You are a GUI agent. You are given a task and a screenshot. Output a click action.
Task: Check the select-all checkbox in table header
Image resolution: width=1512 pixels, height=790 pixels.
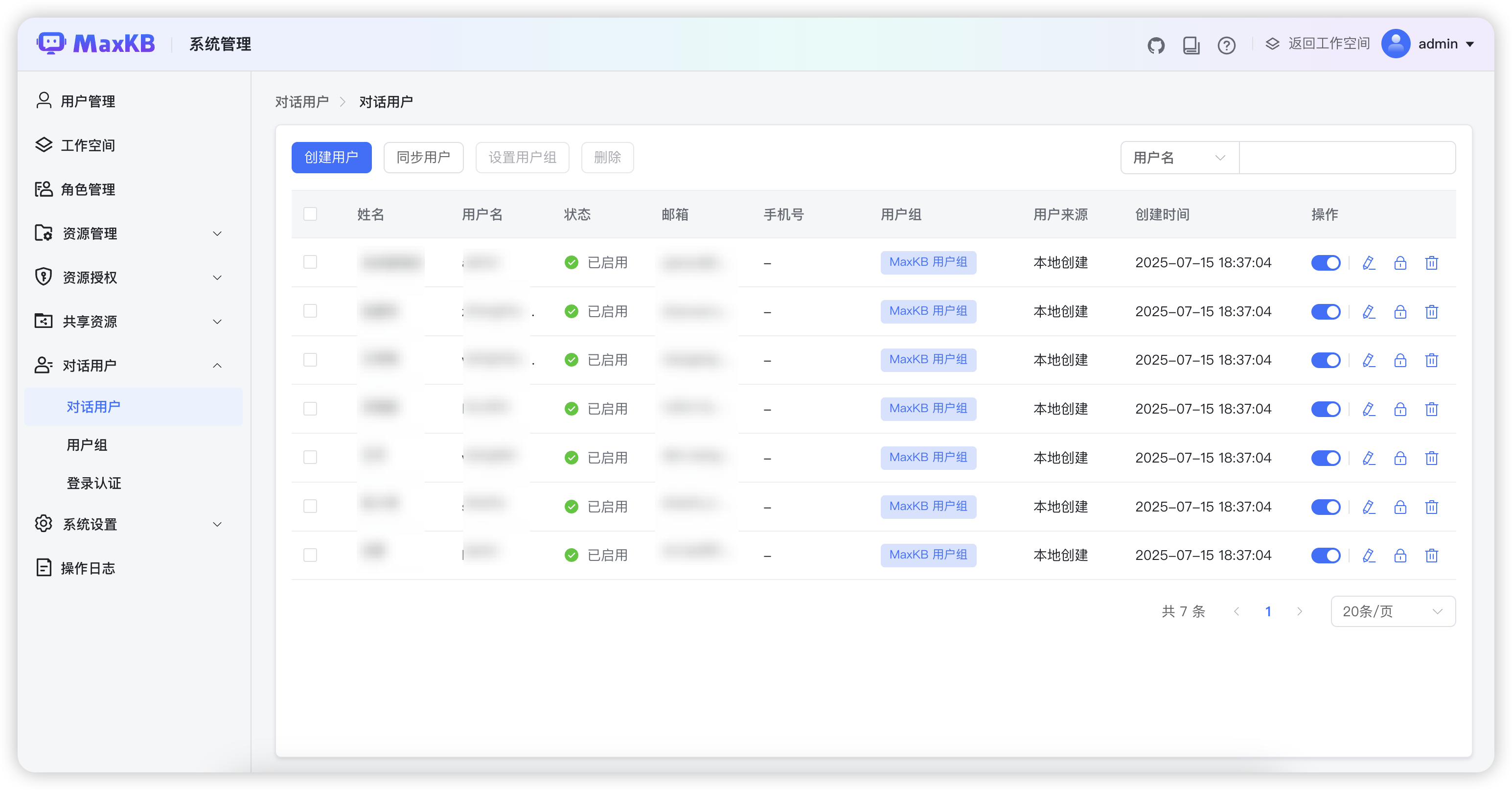coord(311,213)
